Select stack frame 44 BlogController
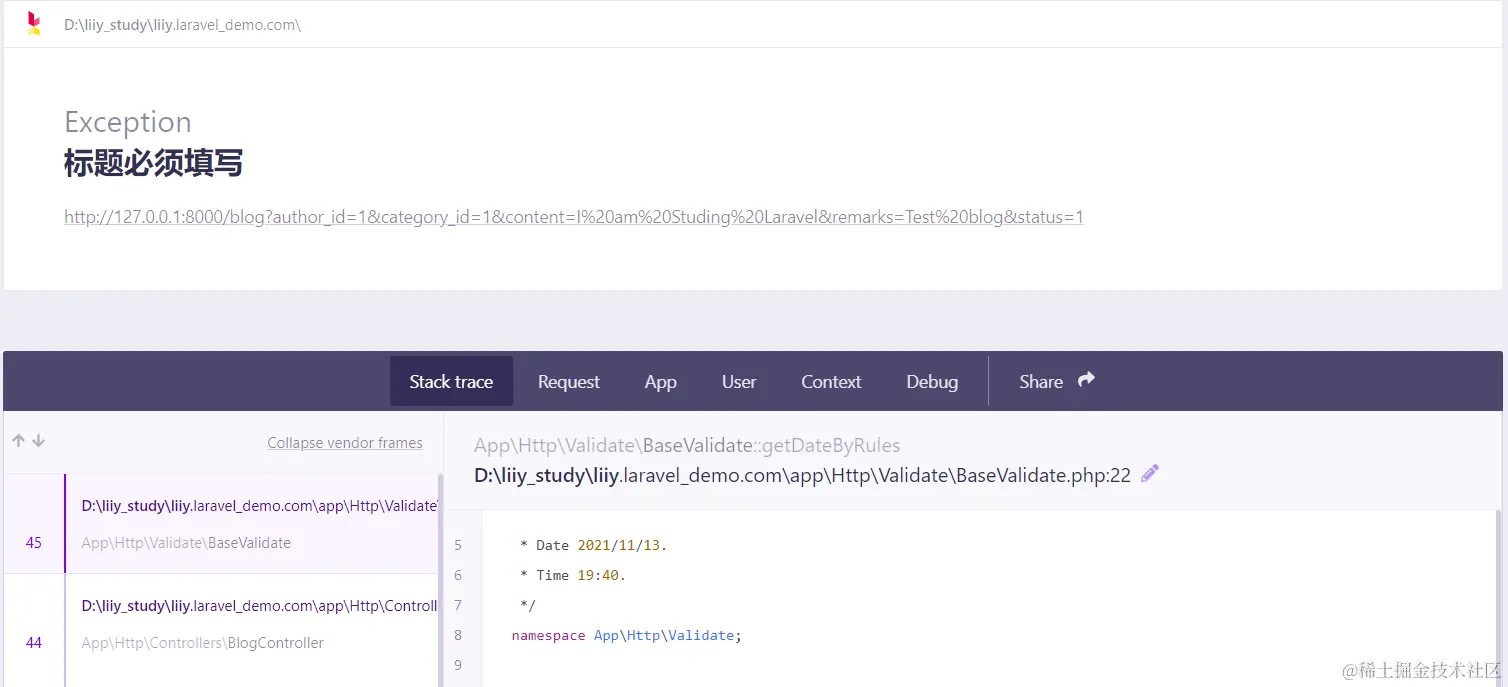The width and height of the screenshot is (1508, 687). point(250,623)
